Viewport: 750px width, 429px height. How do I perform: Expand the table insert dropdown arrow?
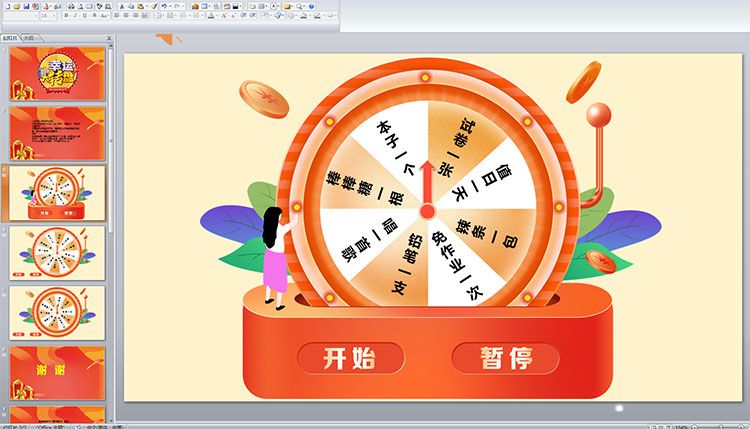point(210,6)
